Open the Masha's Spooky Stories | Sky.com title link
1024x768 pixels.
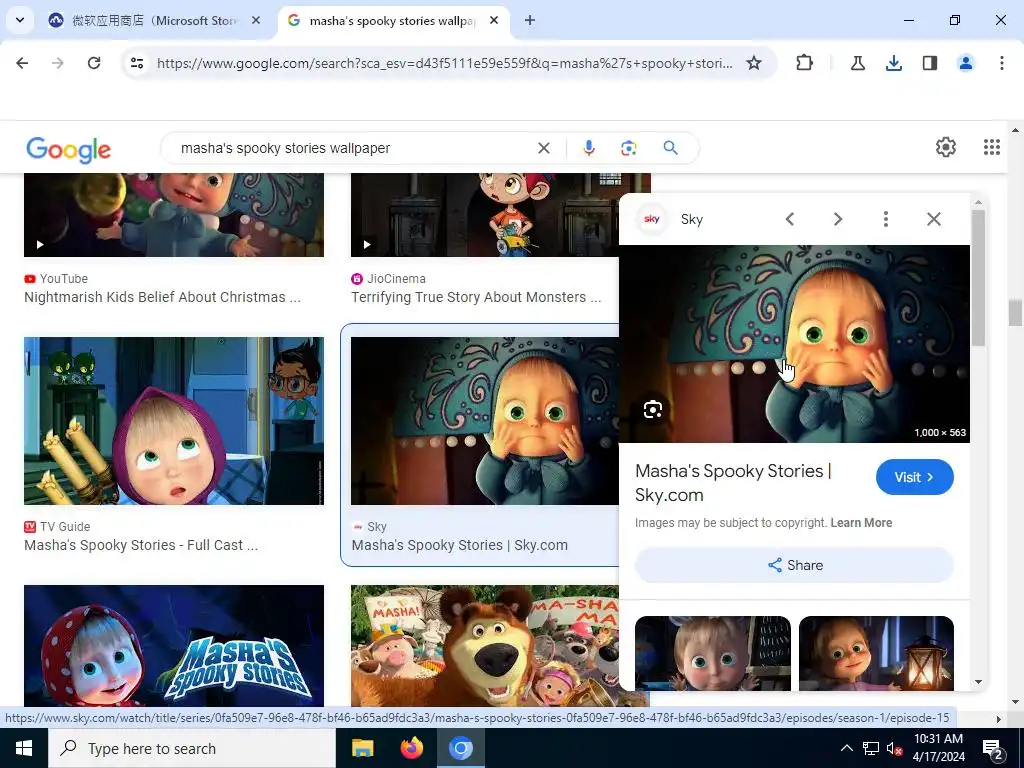(x=733, y=483)
